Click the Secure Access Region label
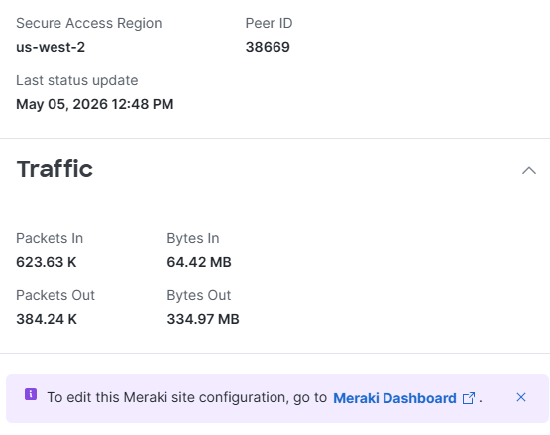This screenshot has width=550, height=435. (89, 24)
